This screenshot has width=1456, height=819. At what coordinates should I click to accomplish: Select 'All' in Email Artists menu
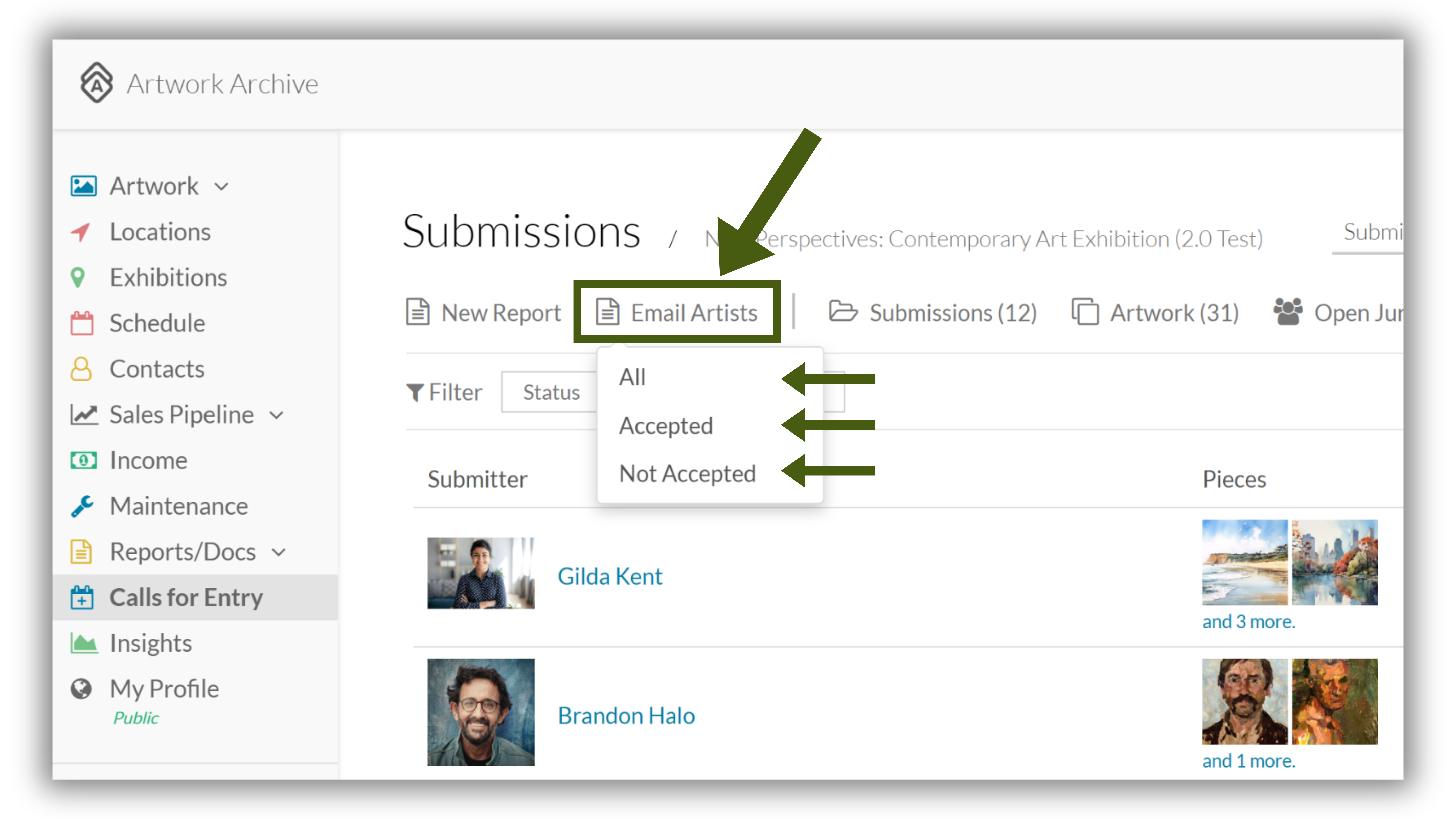[x=631, y=377]
